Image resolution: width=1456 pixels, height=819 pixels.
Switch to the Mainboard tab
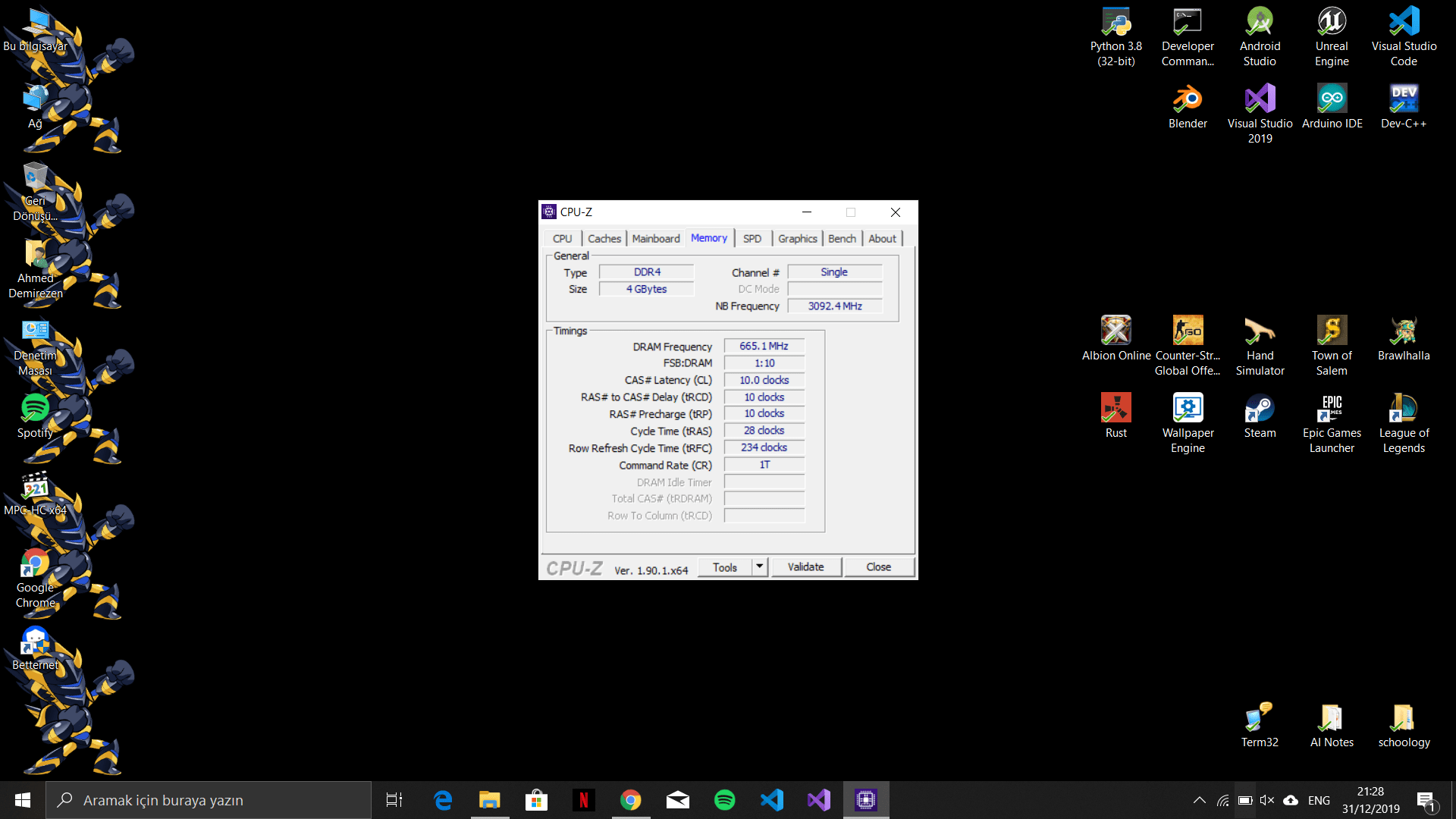coord(656,239)
